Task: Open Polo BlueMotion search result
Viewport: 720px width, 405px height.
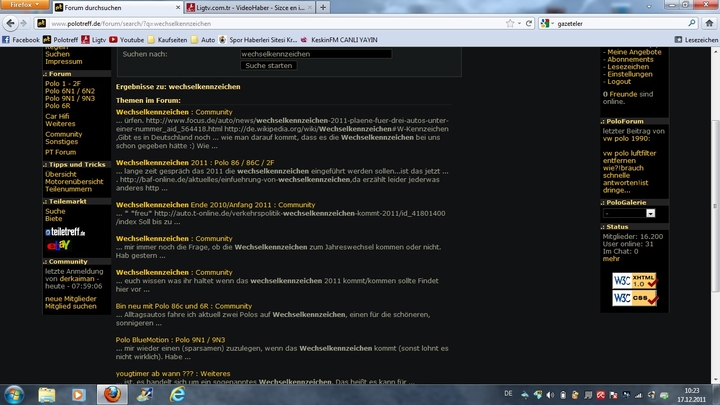Action: point(170,340)
